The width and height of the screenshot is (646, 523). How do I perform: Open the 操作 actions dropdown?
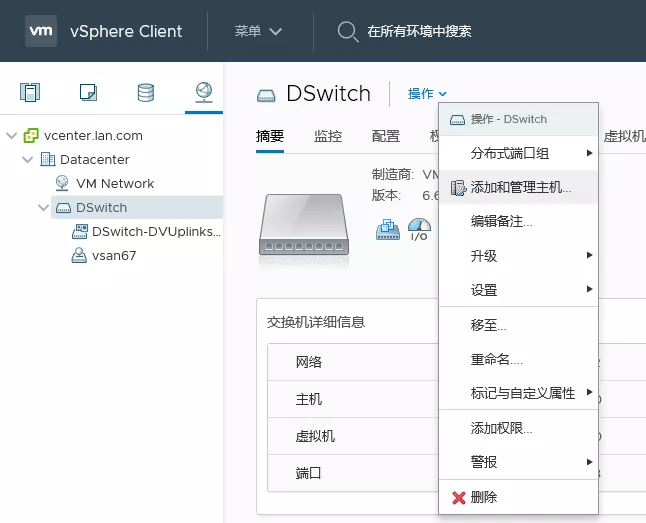click(427, 94)
